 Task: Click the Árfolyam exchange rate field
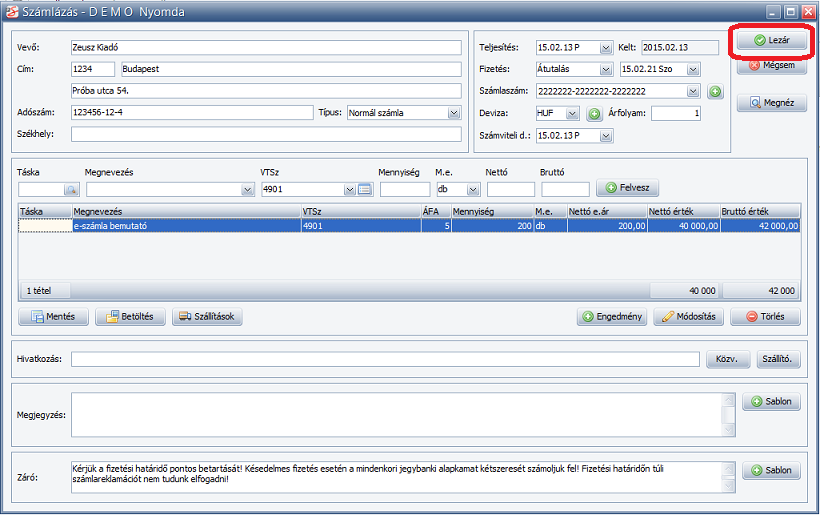coord(676,113)
